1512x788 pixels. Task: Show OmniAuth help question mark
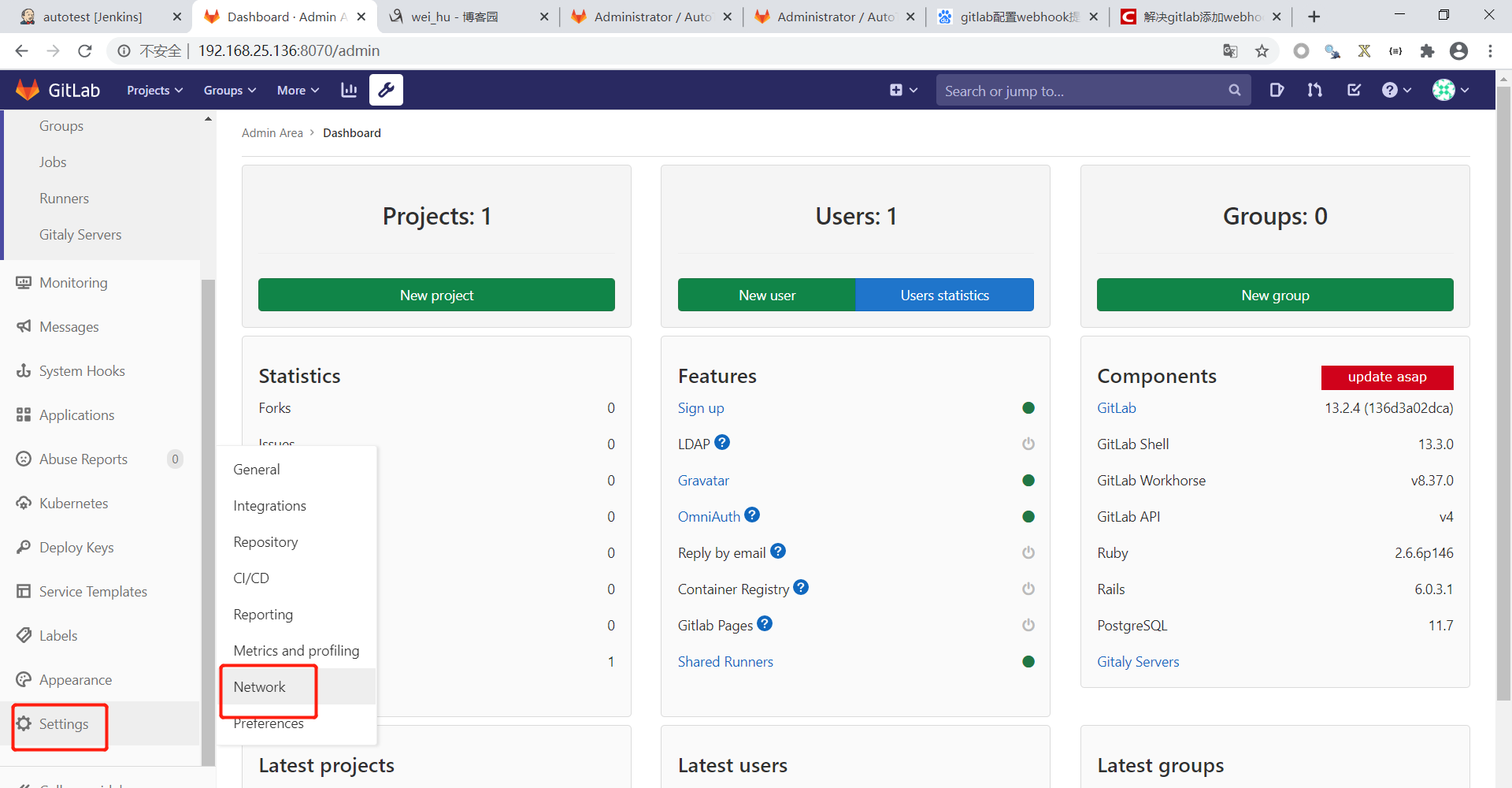752,515
